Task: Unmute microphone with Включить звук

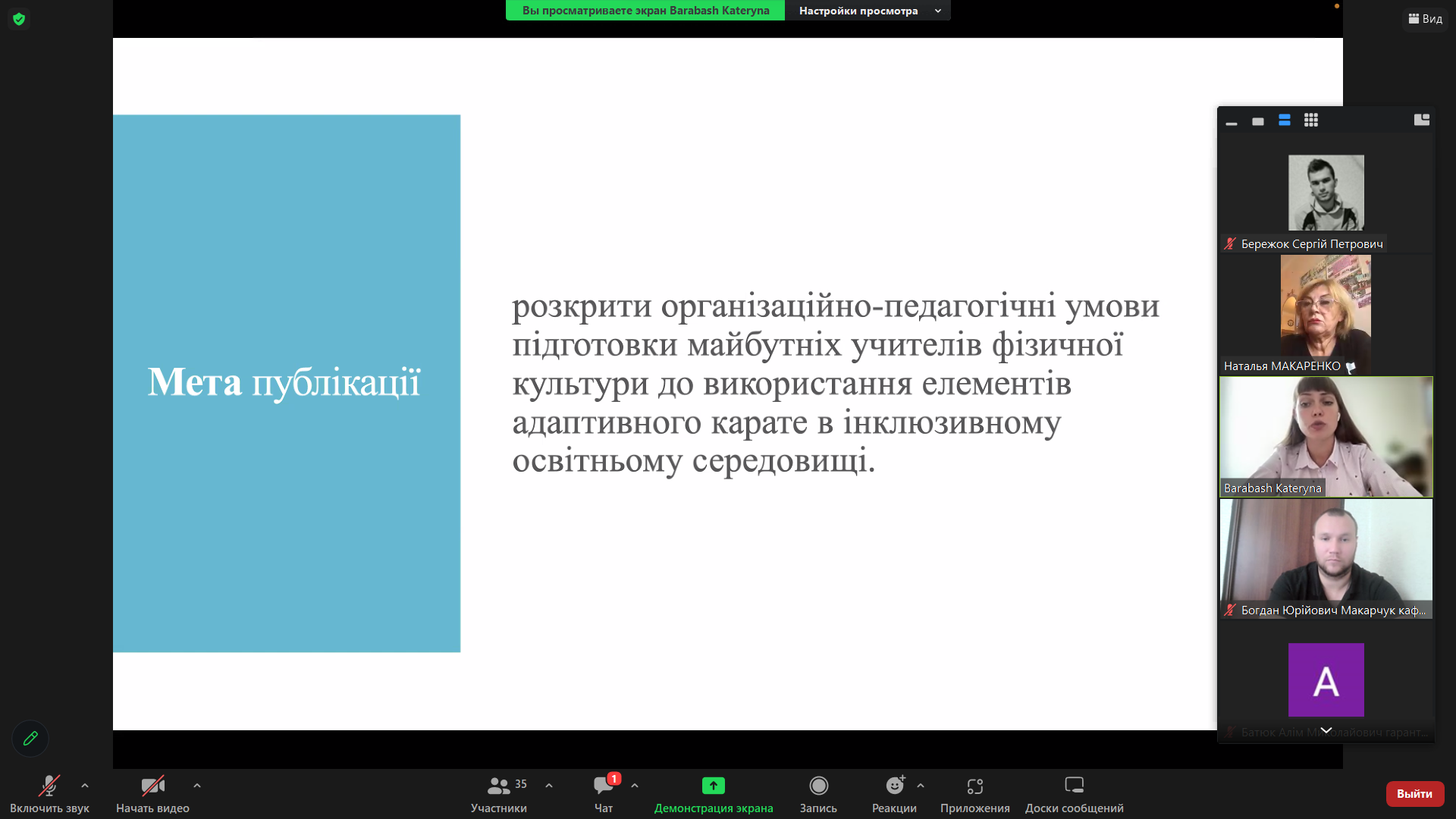Action: click(x=49, y=793)
